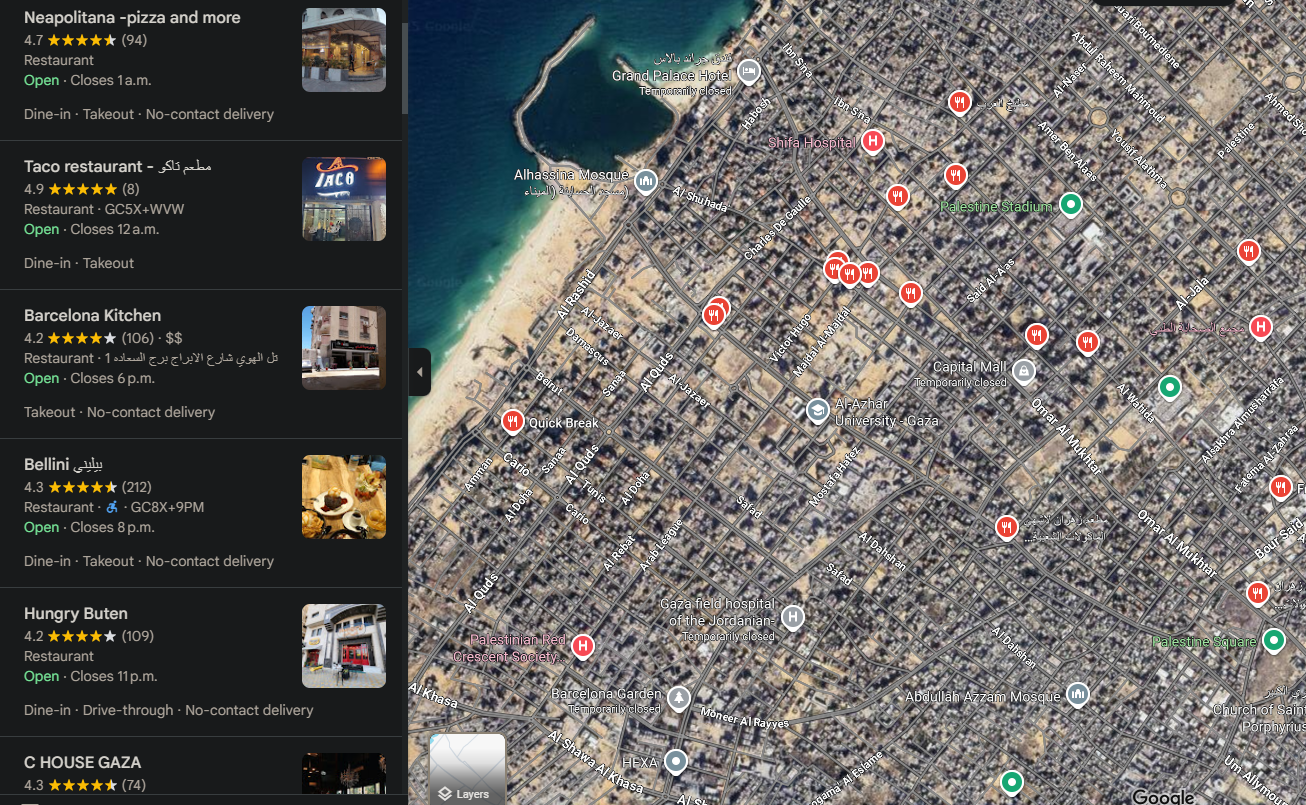The width and height of the screenshot is (1306, 805).
Task: Click the 'Charles De Gaulle' street label
Action: coord(778,229)
